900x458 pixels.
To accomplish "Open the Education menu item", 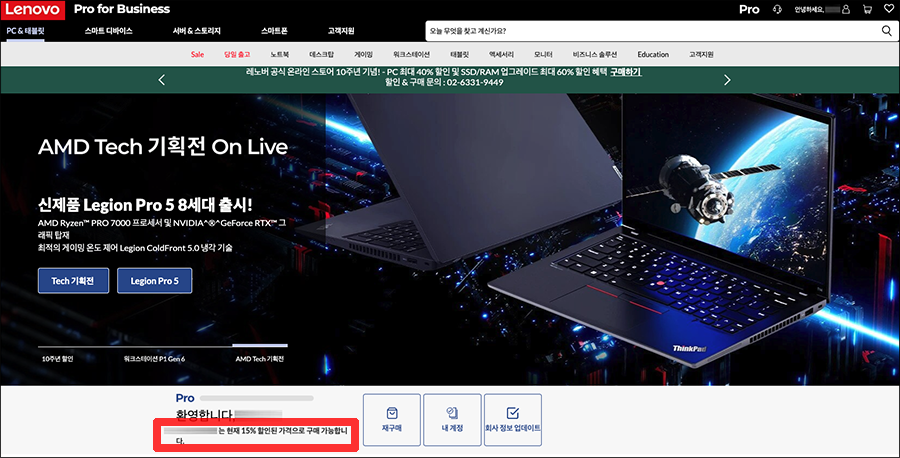I will 653,55.
